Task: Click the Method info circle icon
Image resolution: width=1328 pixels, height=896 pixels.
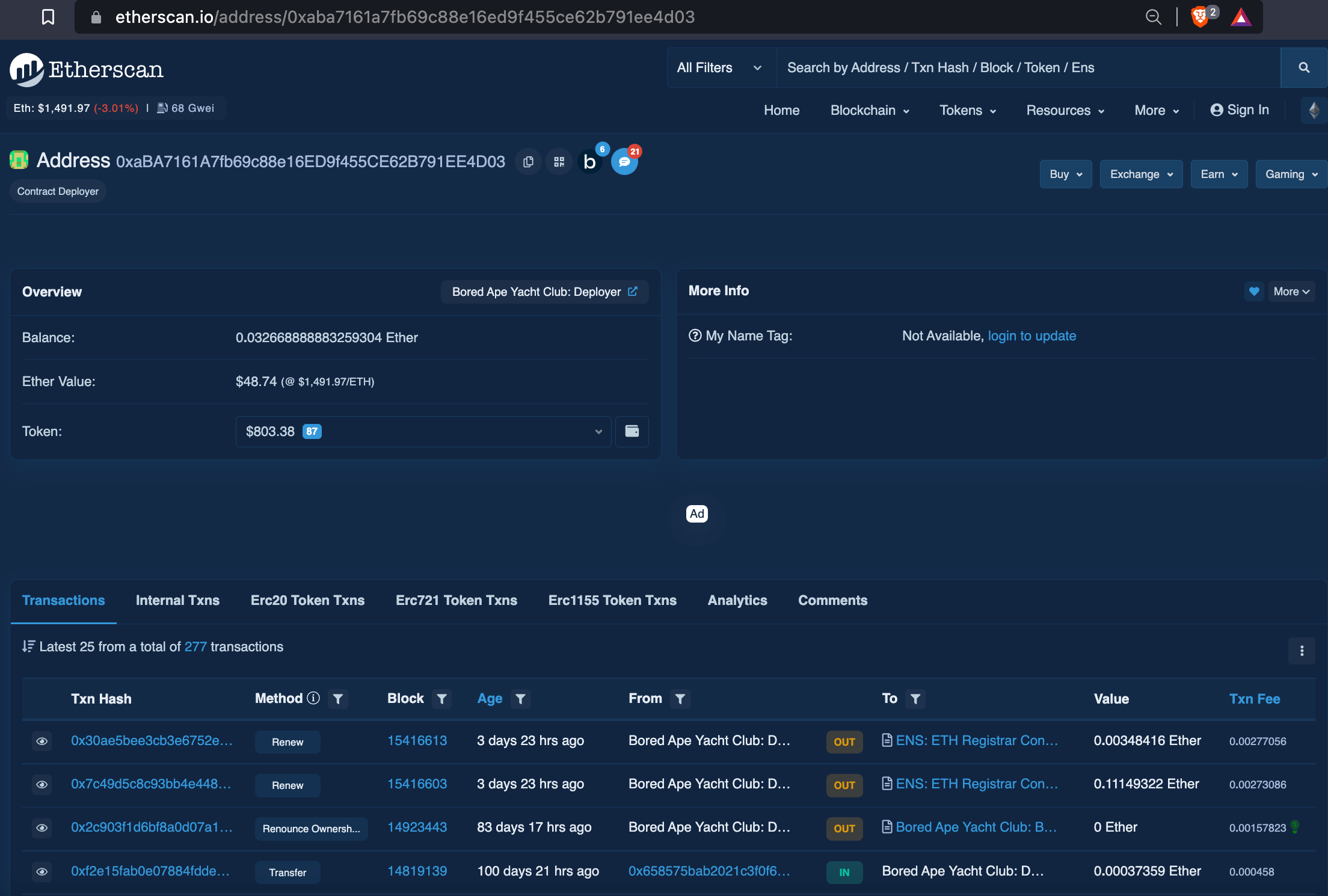Action: coord(313,698)
